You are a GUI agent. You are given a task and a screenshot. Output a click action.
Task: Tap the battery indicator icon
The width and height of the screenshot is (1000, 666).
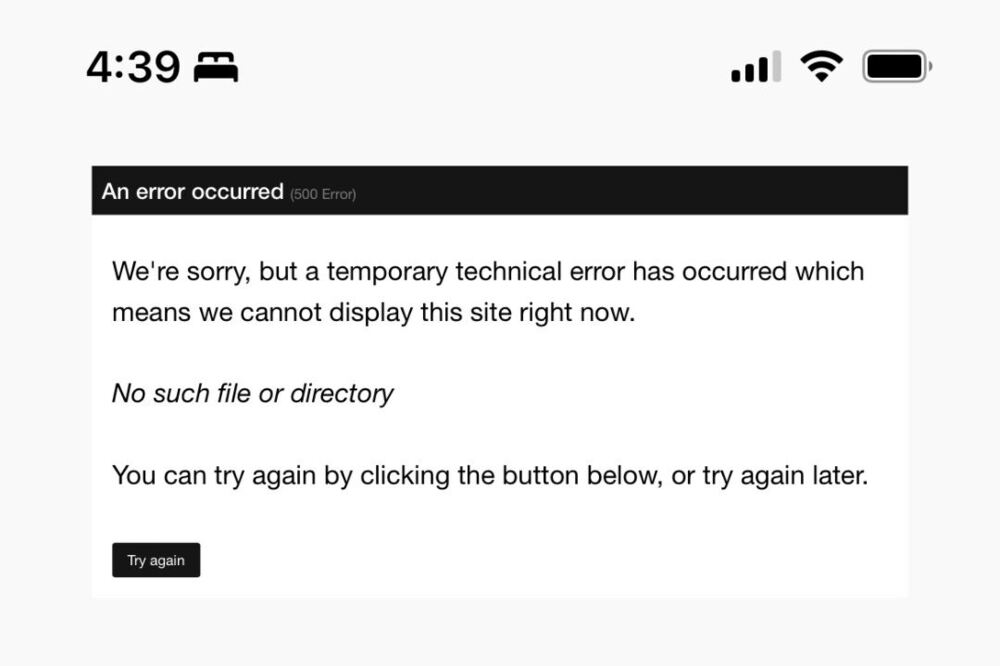896,67
